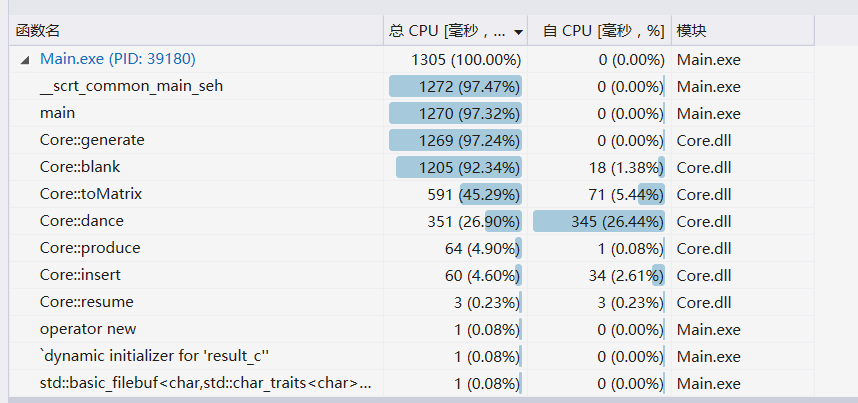This screenshot has height=403, width=858.
Task: Select the Core::dance function row
Action: [x=411, y=221]
